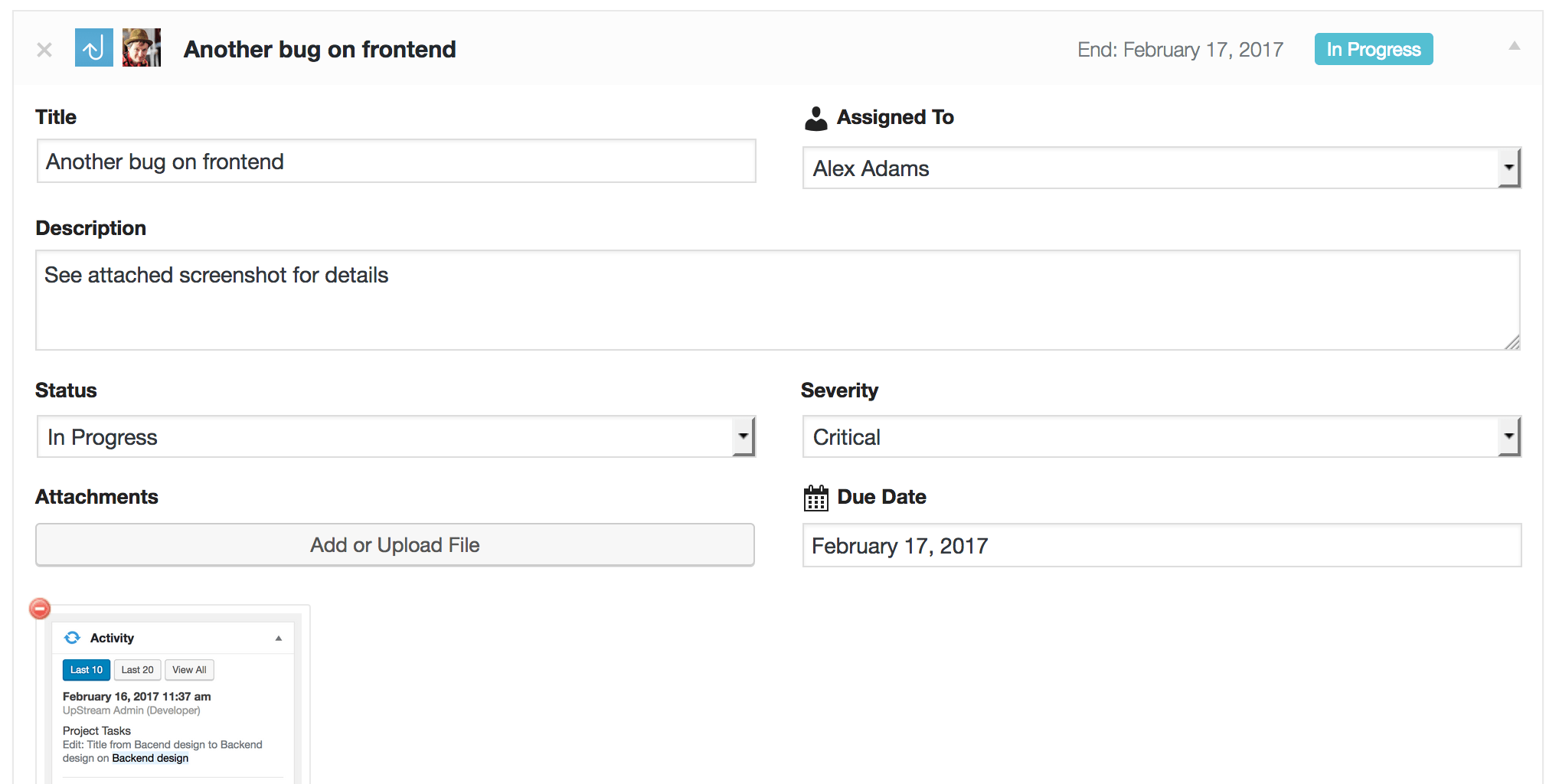Collapse the Activity panel arrow in thumbnail
Image resolution: width=1559 pixels, height=784 pixels.
(279, 639)
